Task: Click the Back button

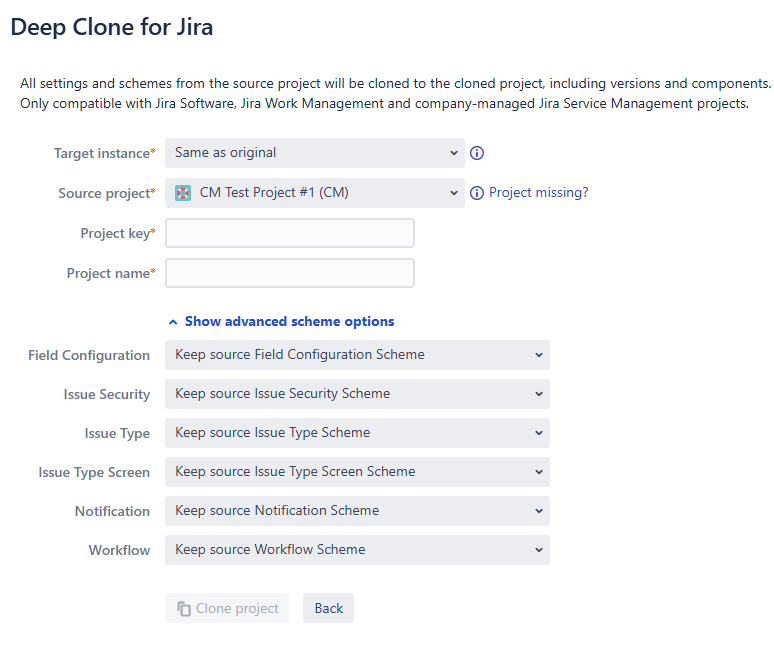Action: click(x=328, y=608)
